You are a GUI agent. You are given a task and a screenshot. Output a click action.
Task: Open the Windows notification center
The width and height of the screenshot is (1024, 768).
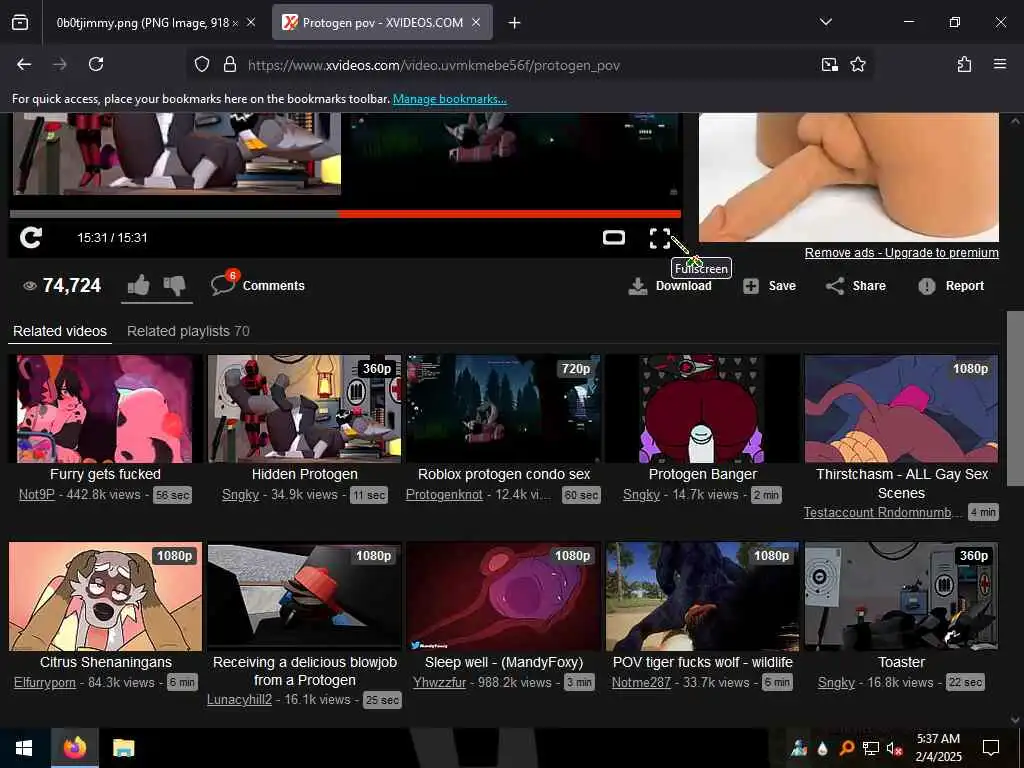[x=991, y=748]
